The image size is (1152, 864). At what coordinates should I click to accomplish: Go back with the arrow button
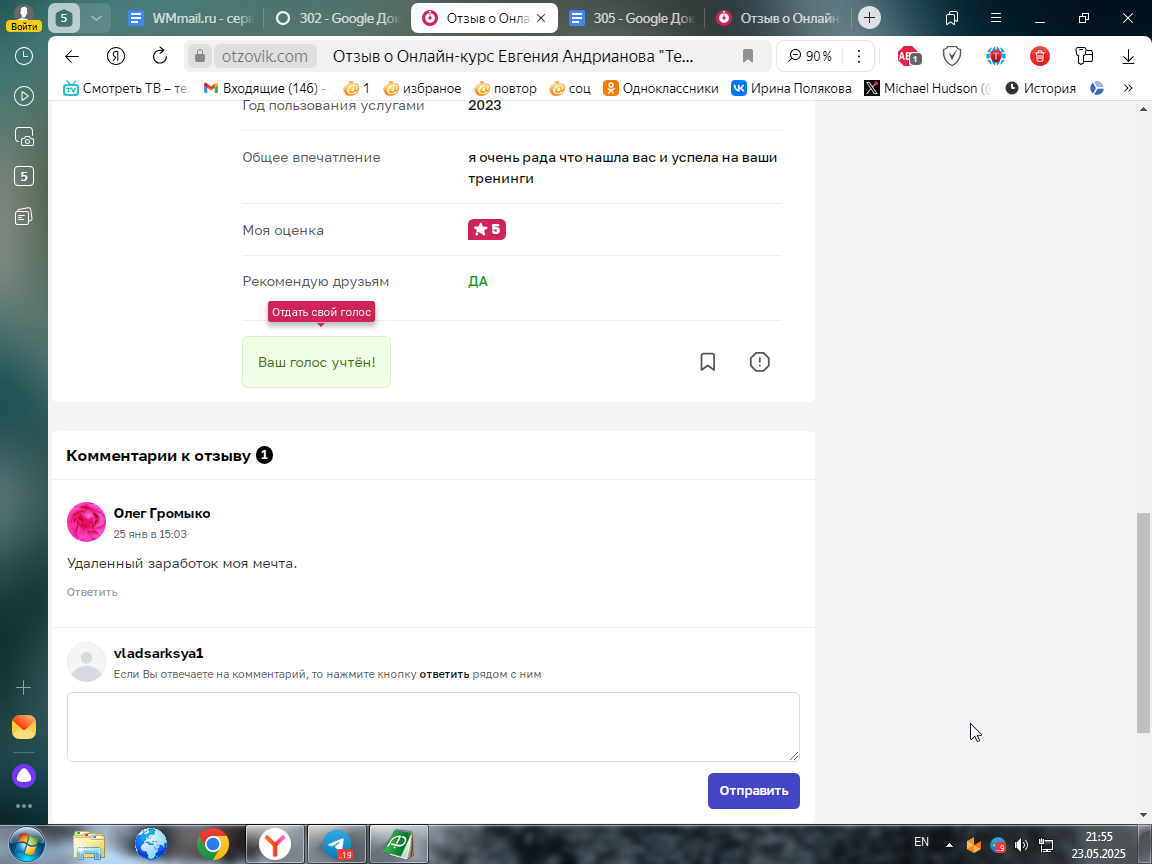pos(71,57)
